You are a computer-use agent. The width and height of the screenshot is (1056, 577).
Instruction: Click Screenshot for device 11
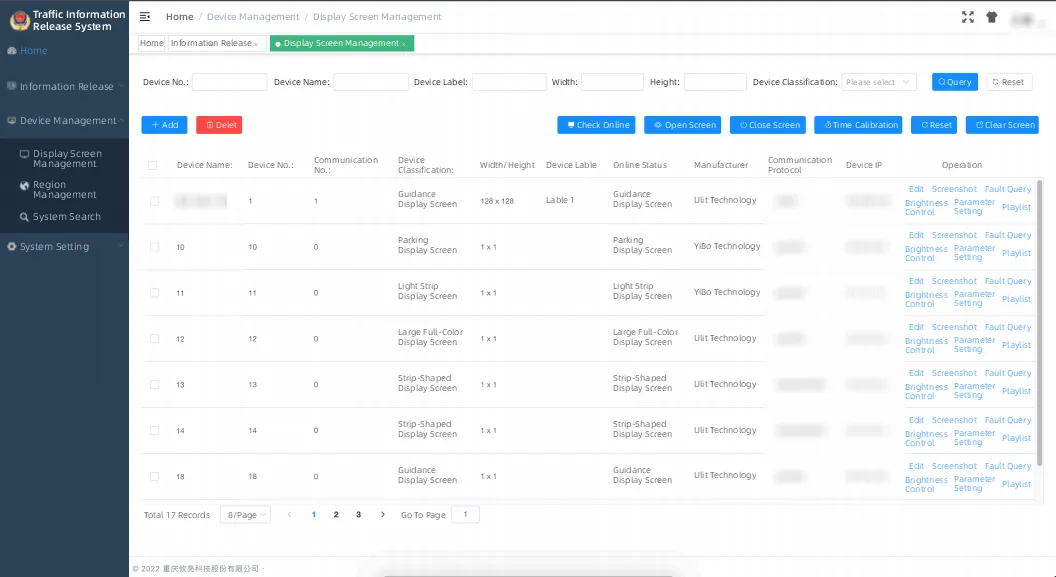(x=954, y=281)
